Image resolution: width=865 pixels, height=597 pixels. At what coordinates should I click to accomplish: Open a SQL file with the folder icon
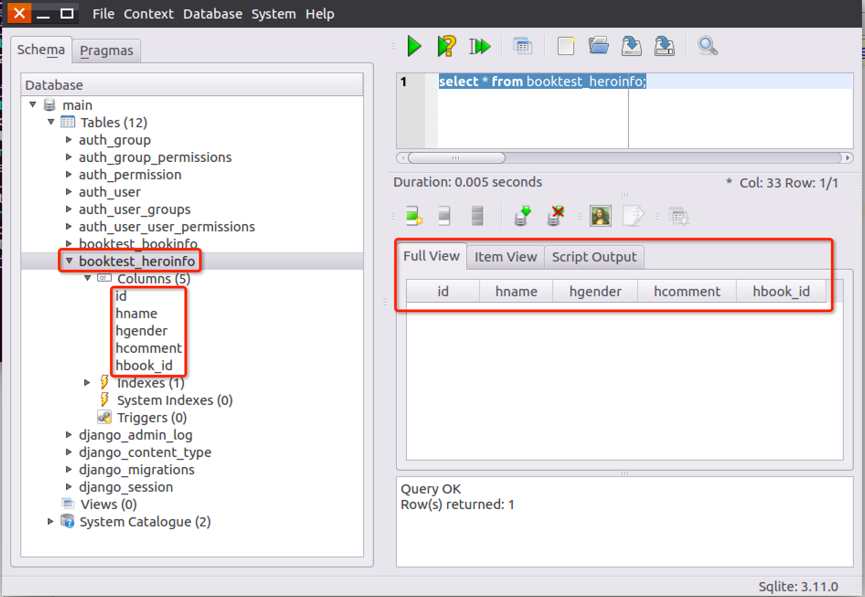tap(599, 46)
